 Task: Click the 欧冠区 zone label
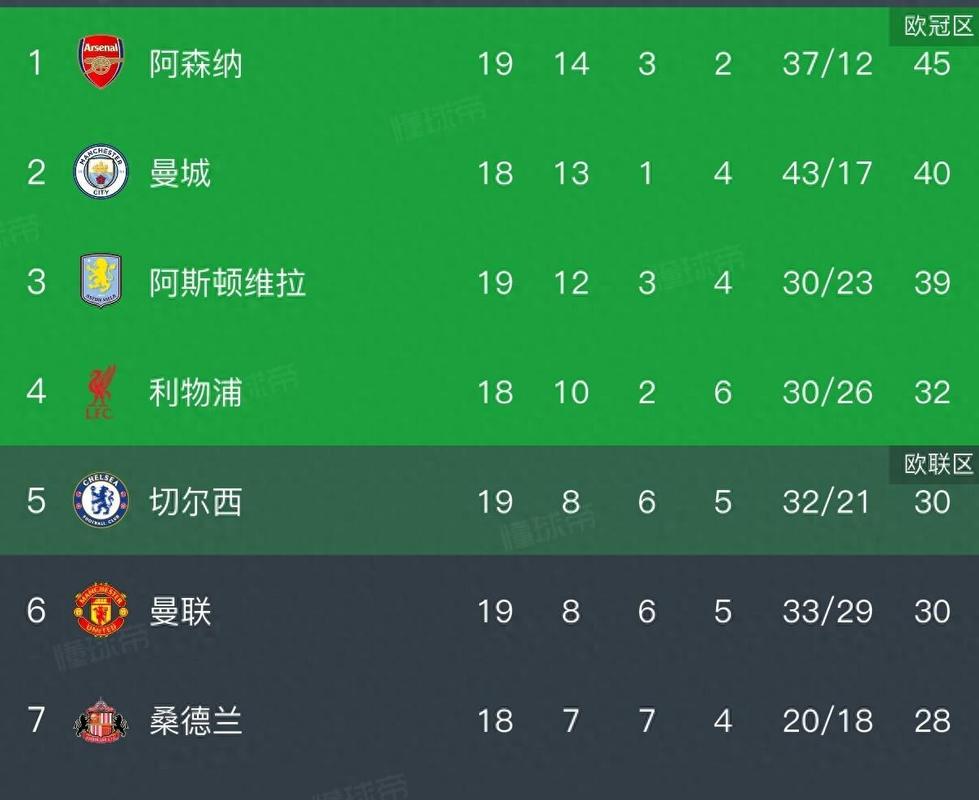point(937,27)
